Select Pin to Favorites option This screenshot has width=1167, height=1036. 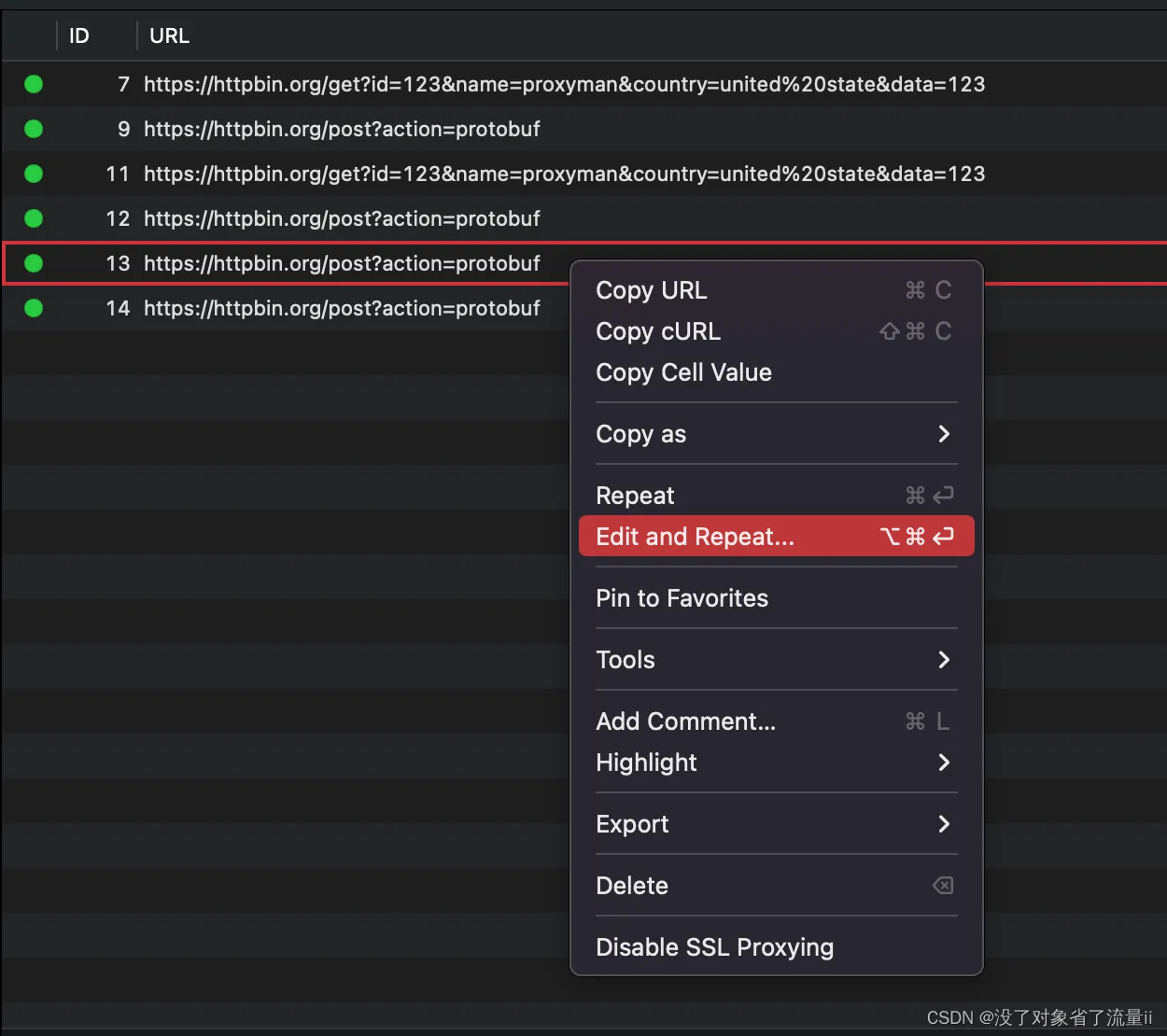pyautogui.click(x=776, y=598)
